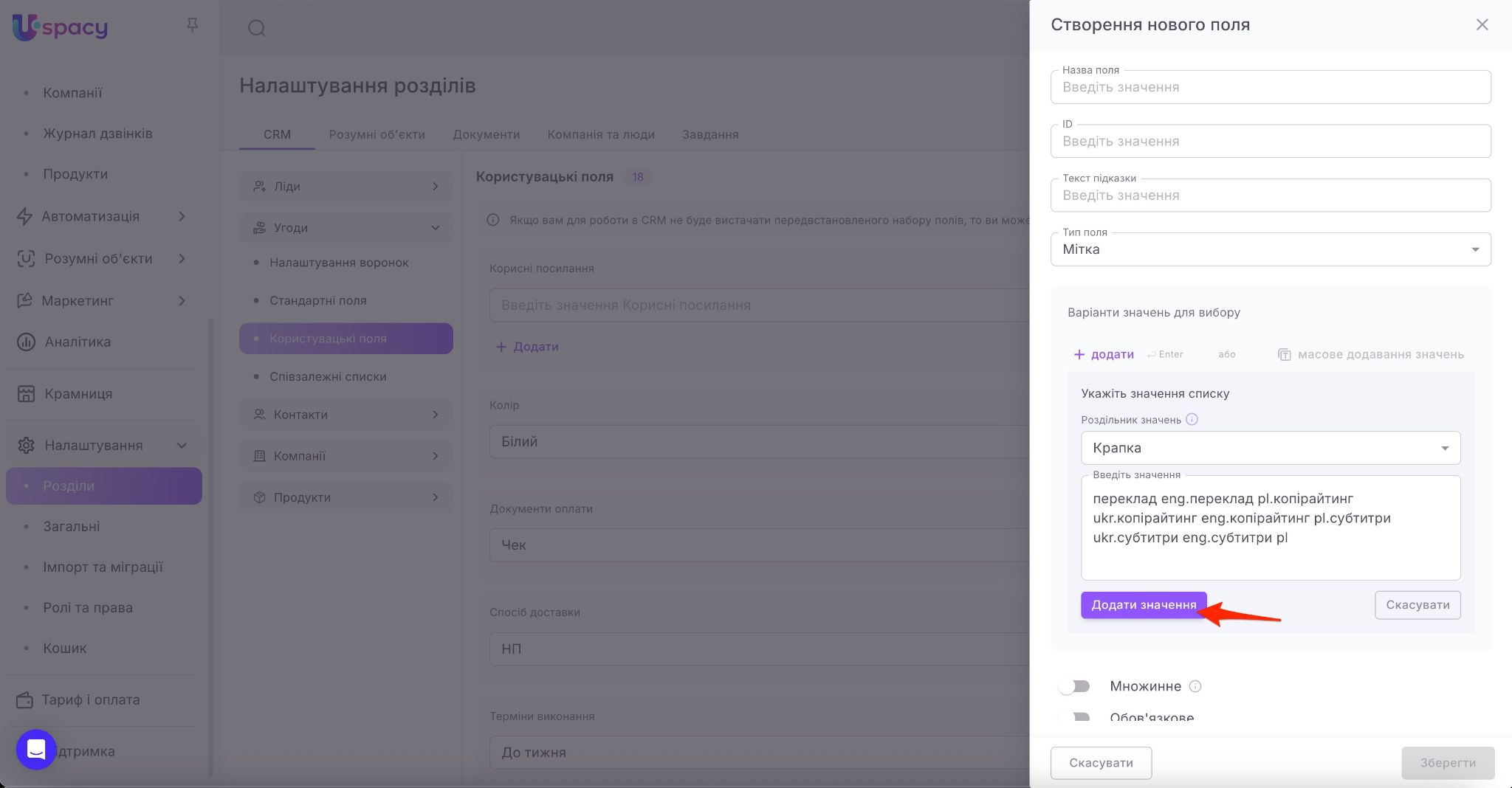
Task: Click the Додати значення button
Action: [x=1143, y=605]
